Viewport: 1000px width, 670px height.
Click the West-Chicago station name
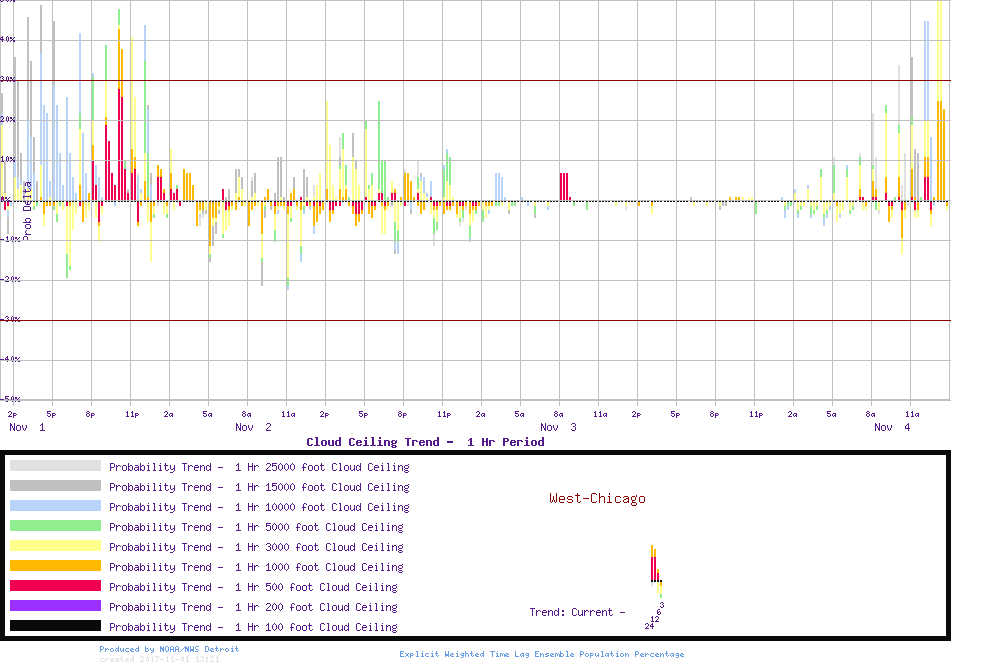pos(597,498)
